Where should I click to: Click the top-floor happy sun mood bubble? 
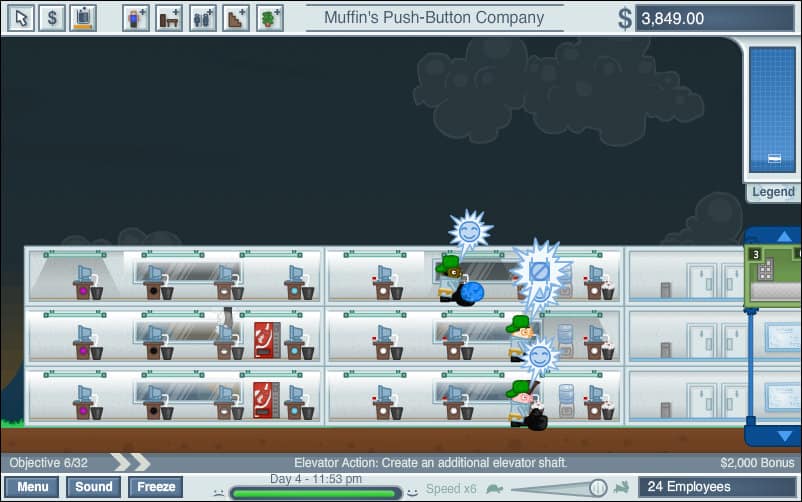(470, 233)
